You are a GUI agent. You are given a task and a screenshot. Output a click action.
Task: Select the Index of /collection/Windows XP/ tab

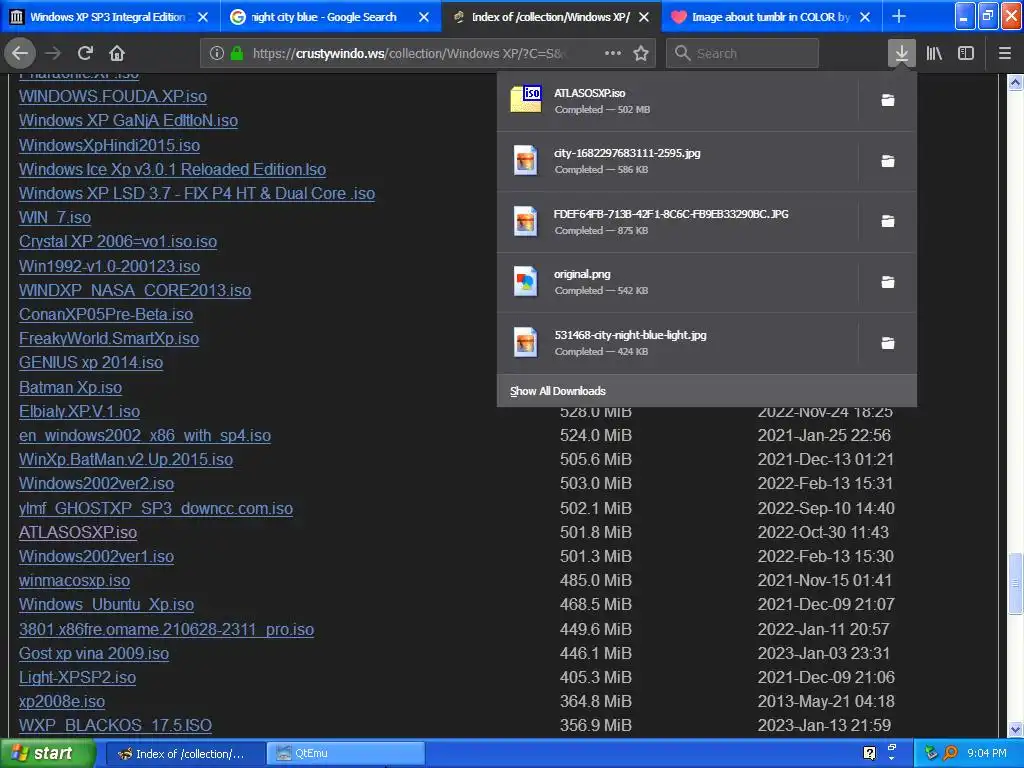(x=551, y=17)
